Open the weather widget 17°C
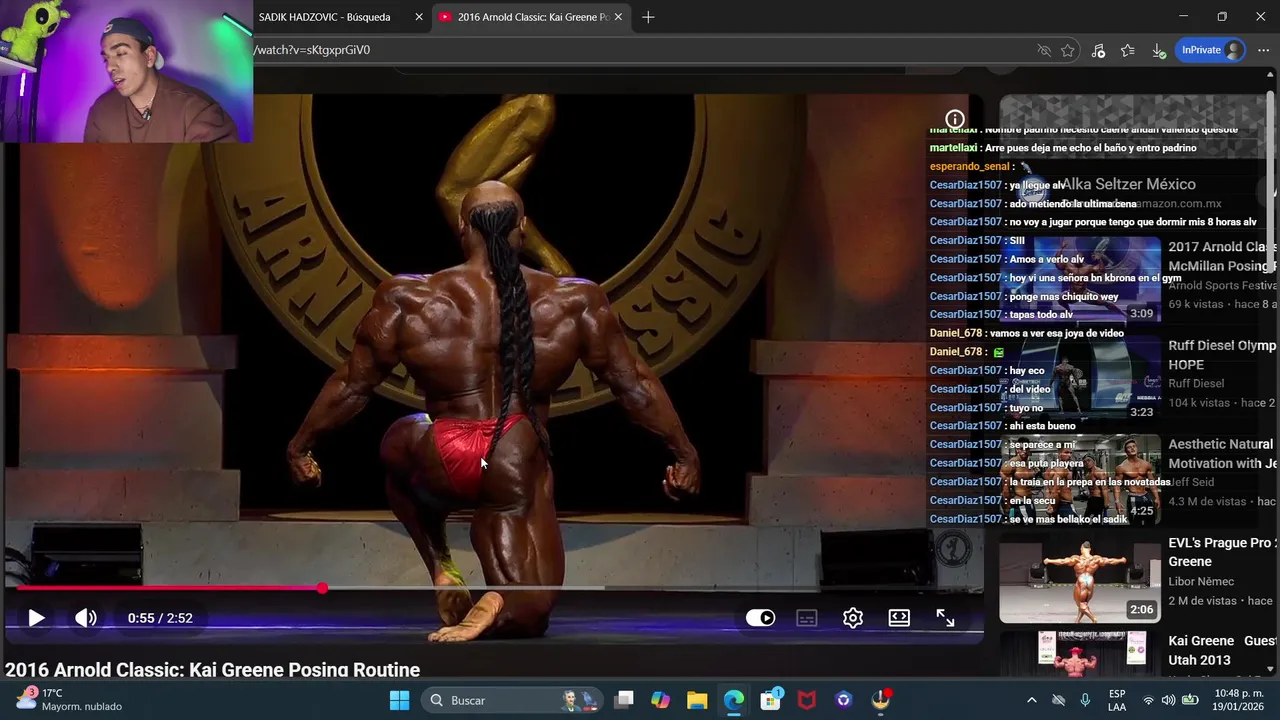 pyautogui.click(x=70, y=700)
